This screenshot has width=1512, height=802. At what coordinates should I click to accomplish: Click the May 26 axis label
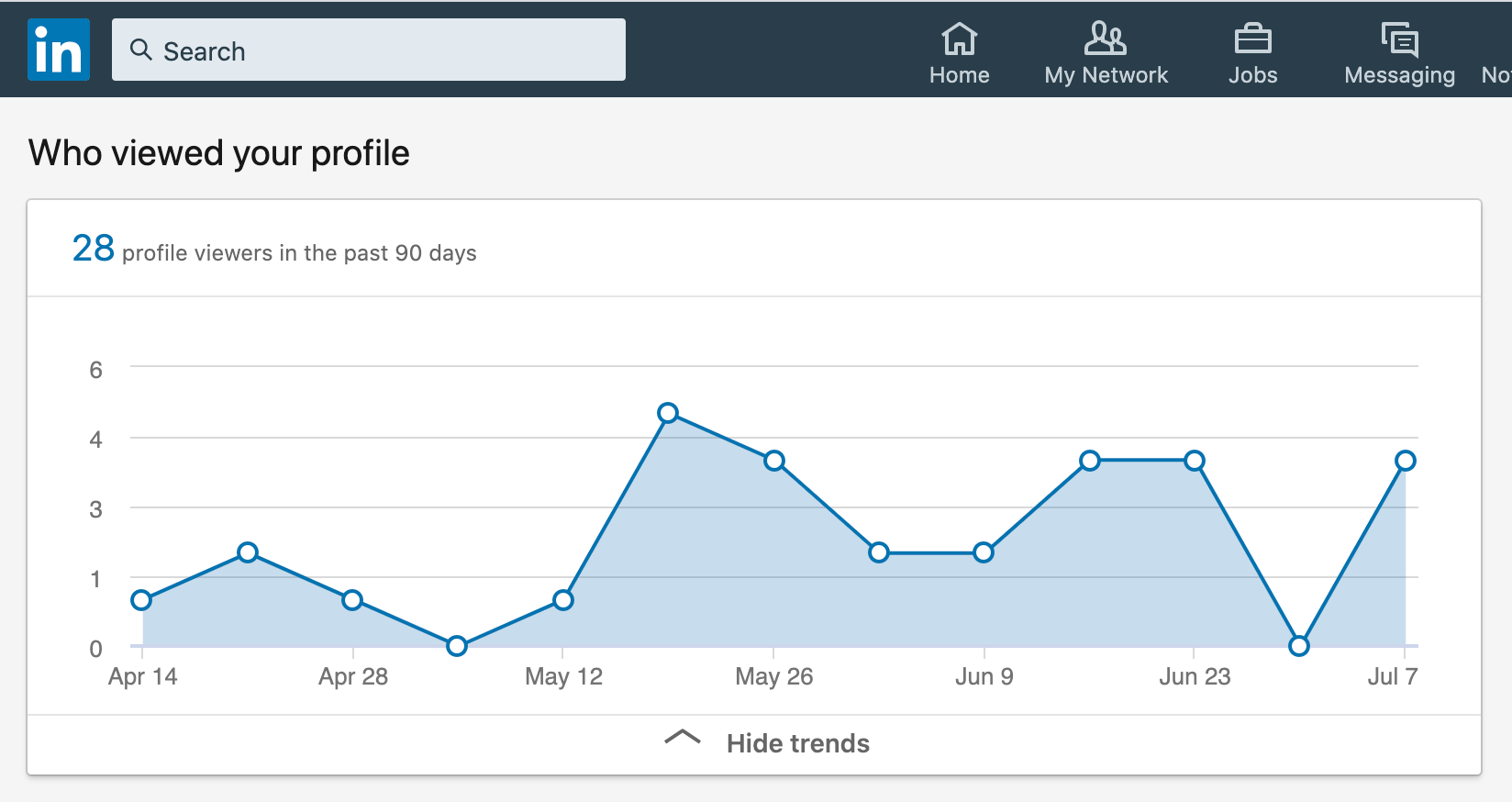[x=774, y=677]
